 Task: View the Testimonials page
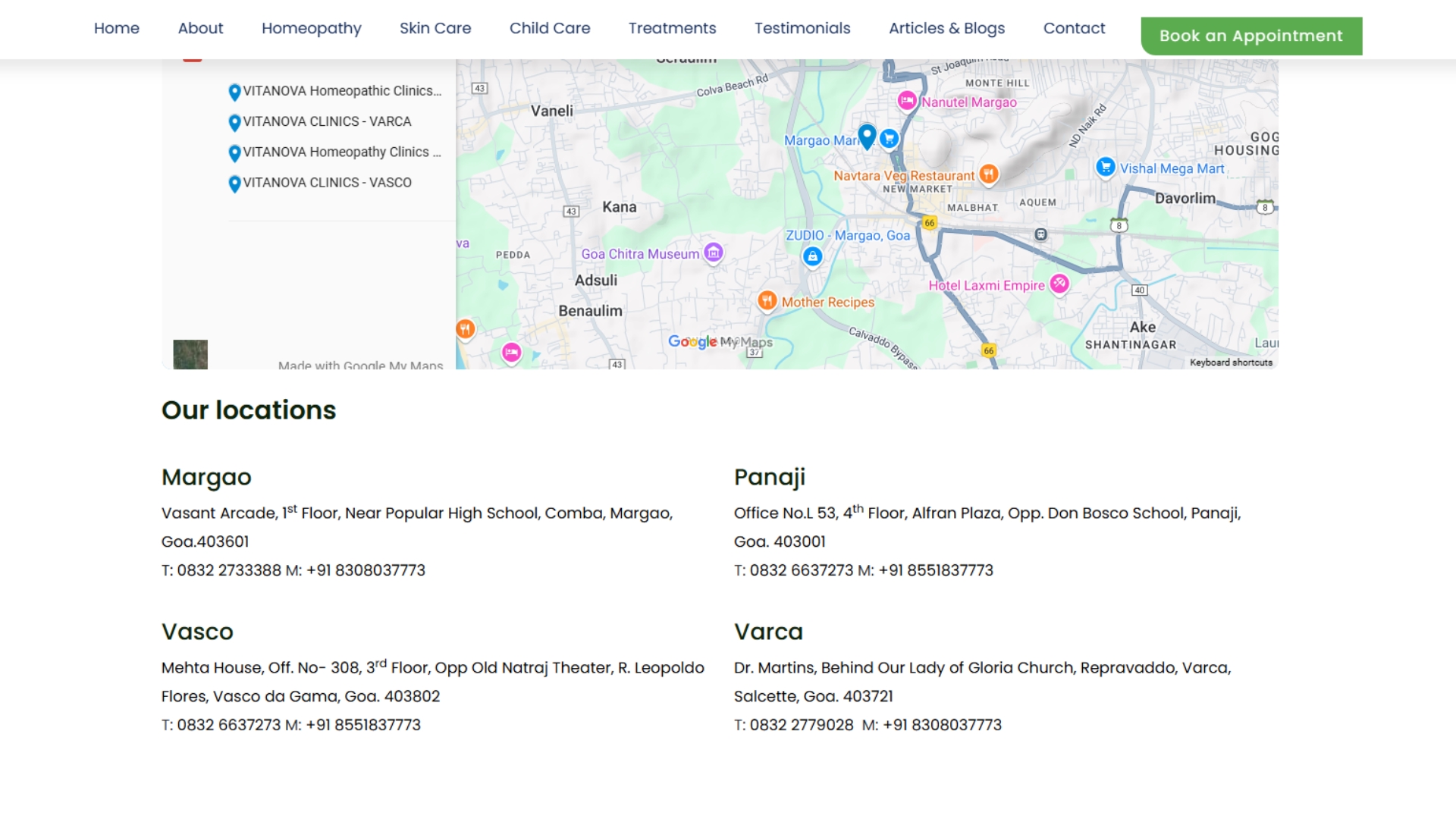tap(802, 28)
